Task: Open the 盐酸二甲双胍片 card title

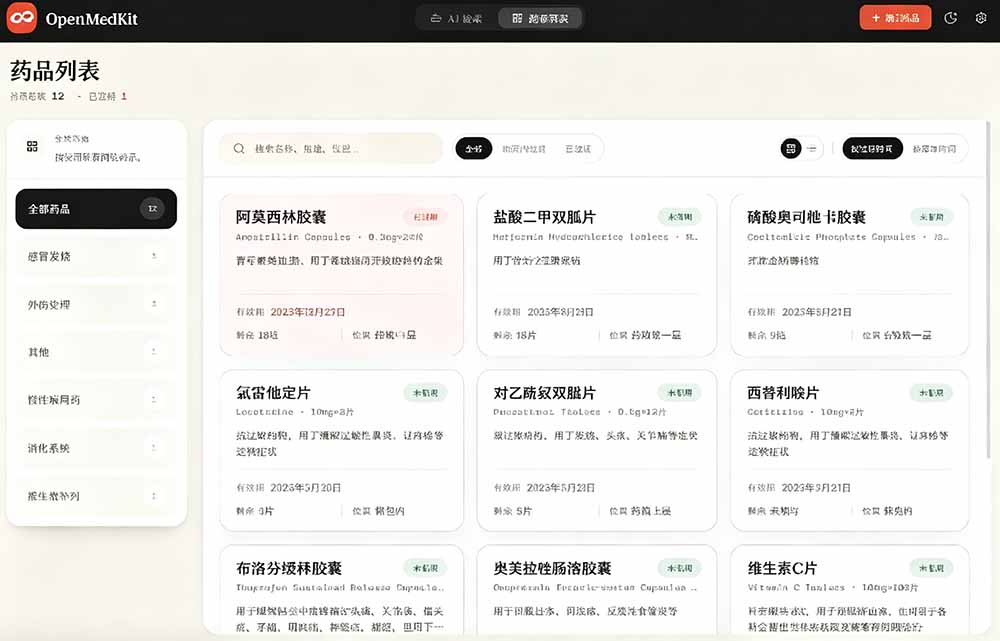Action: point(544,217)
